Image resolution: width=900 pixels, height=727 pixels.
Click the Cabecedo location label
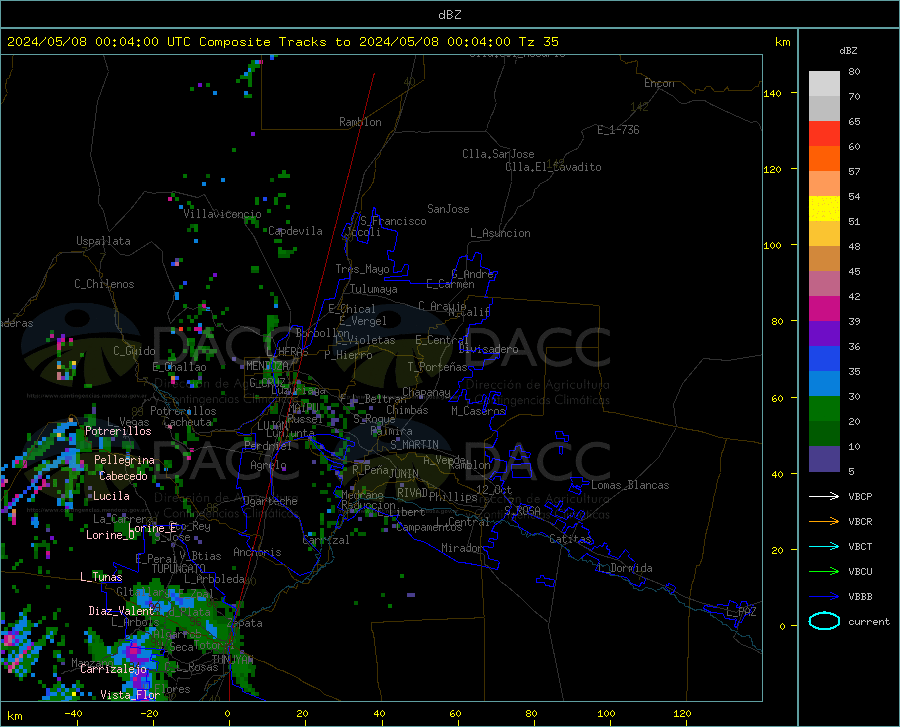click(123, 476)
